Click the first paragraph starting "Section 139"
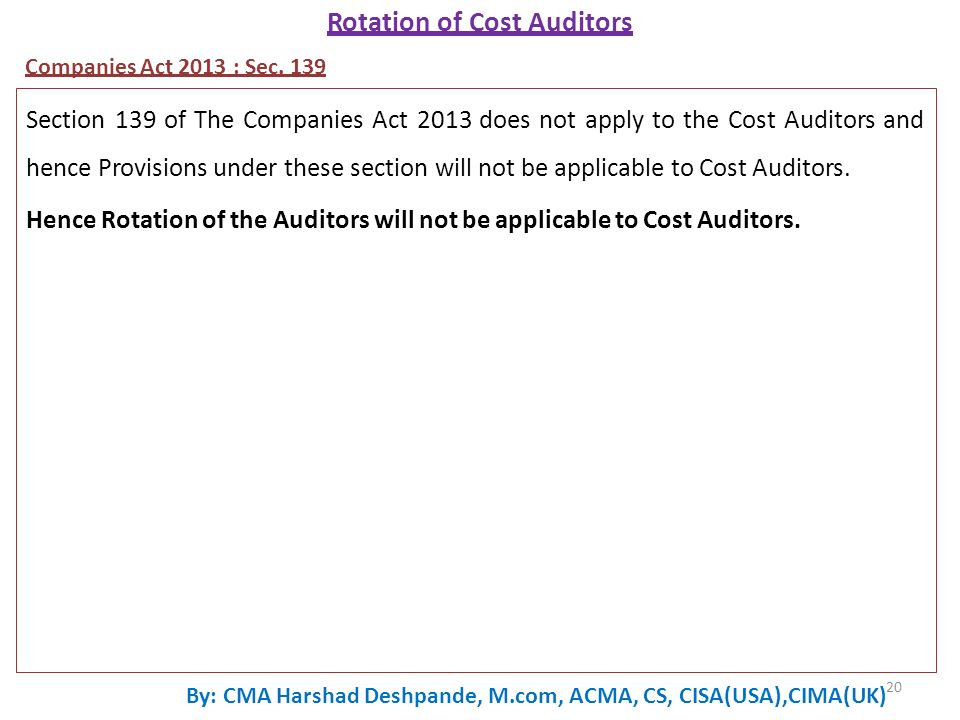Image resolution: width=960 pixels, height=720 pixels. tap(474, 144)
